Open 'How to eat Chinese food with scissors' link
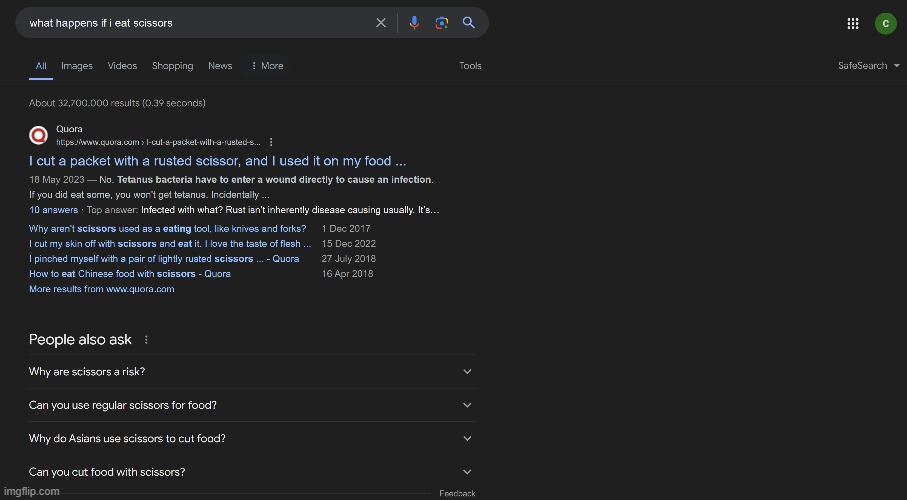The width and height of the screenshot is (907, 500). [x=130, y=274]
